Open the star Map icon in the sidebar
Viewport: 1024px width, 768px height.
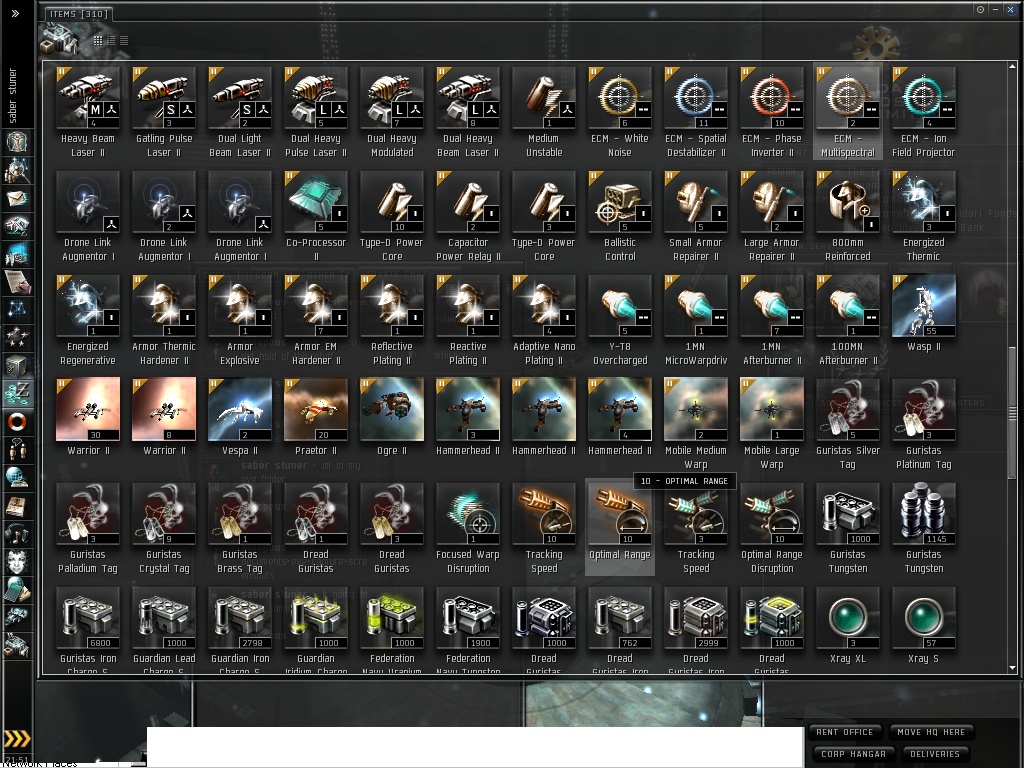(x=16, y=310)
